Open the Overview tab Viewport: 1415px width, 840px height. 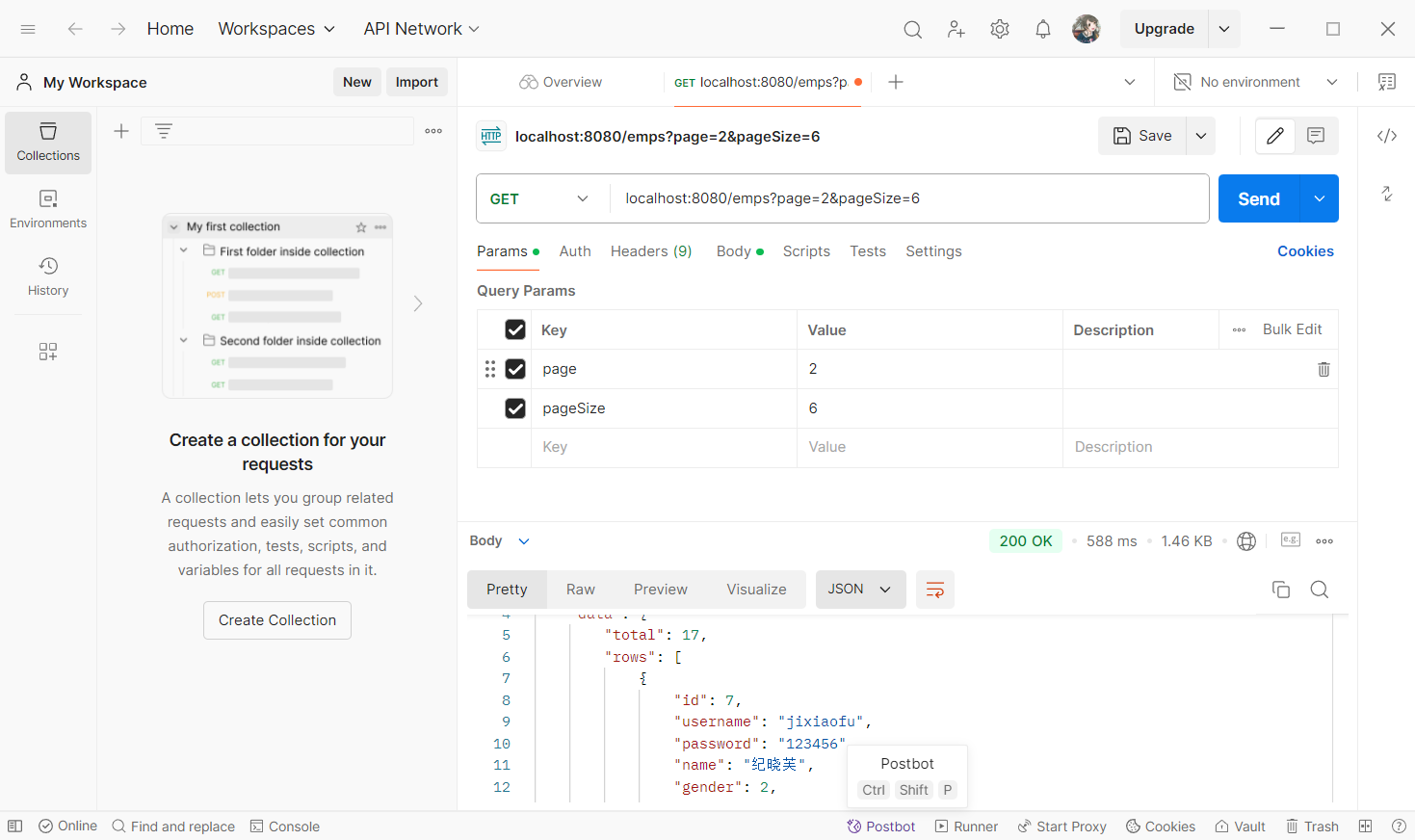(x=561, y=82)
